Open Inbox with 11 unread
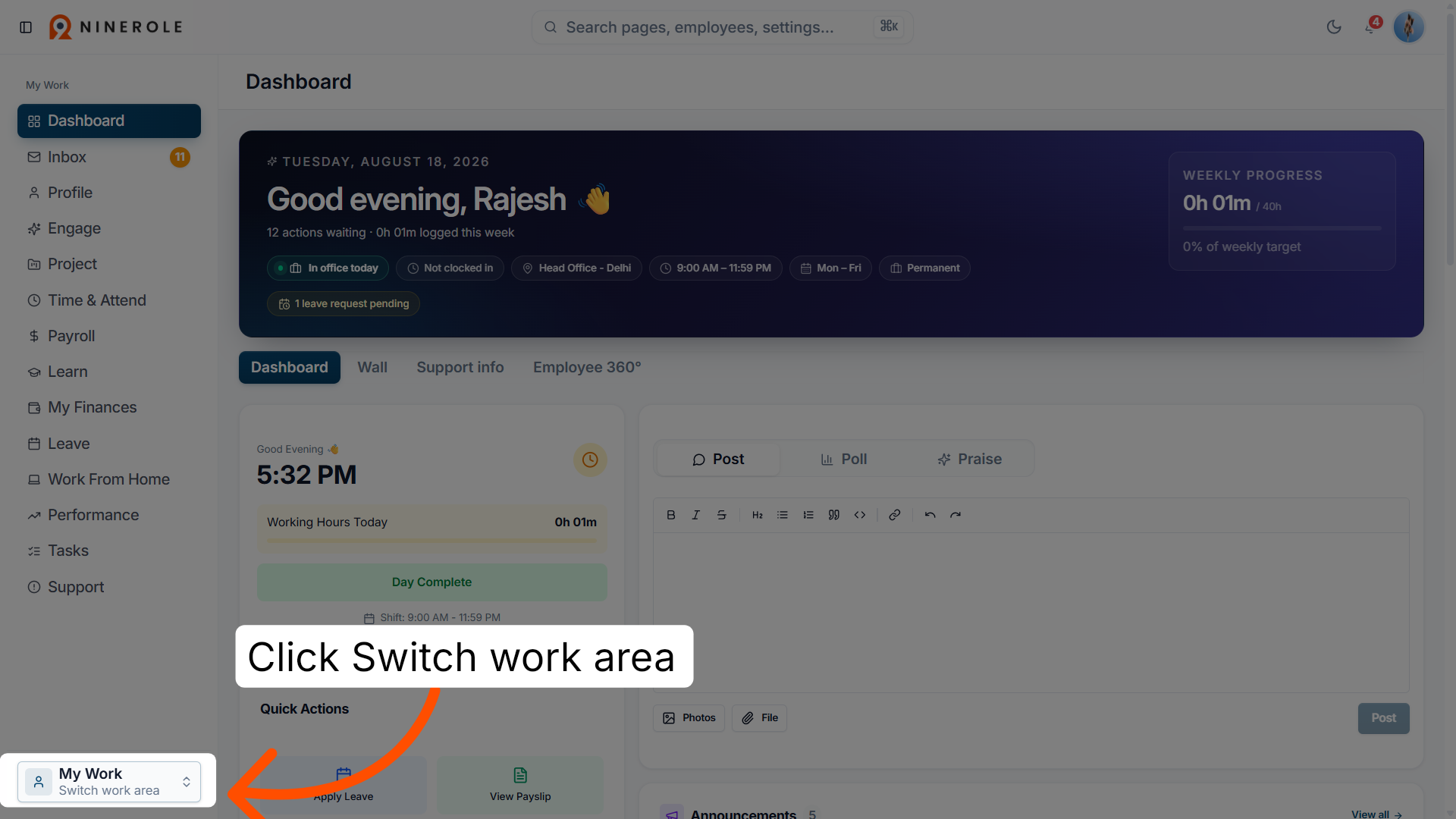1456x819 pixels. click(109, 157)
